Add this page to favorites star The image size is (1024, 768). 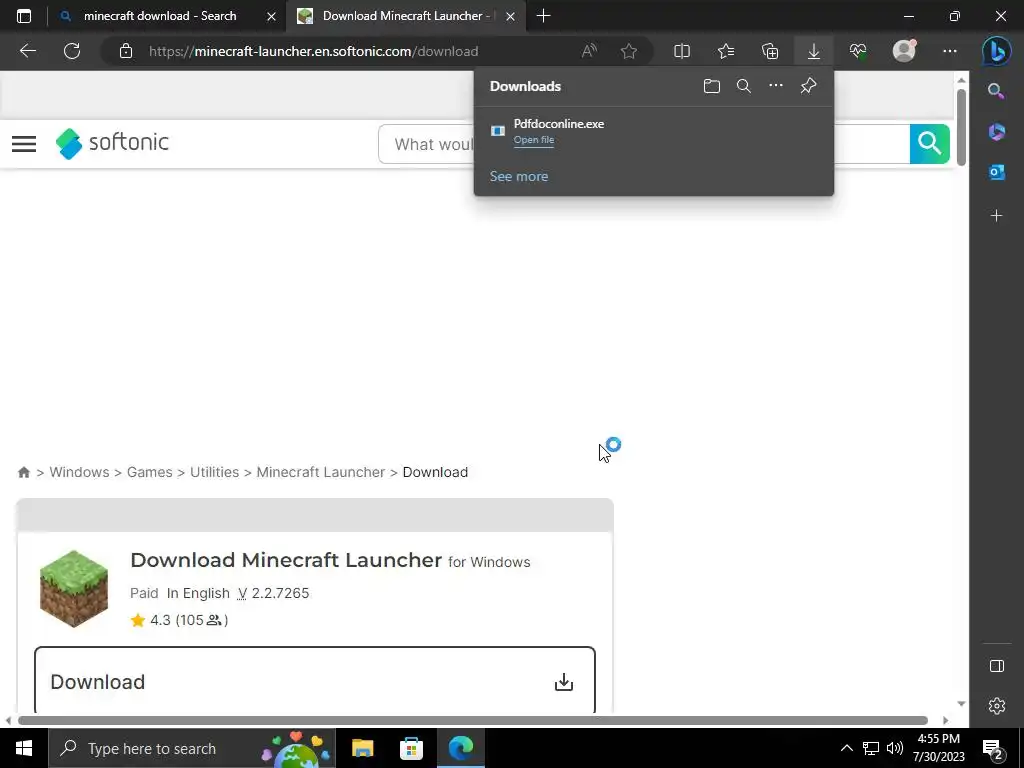(629, 51)
